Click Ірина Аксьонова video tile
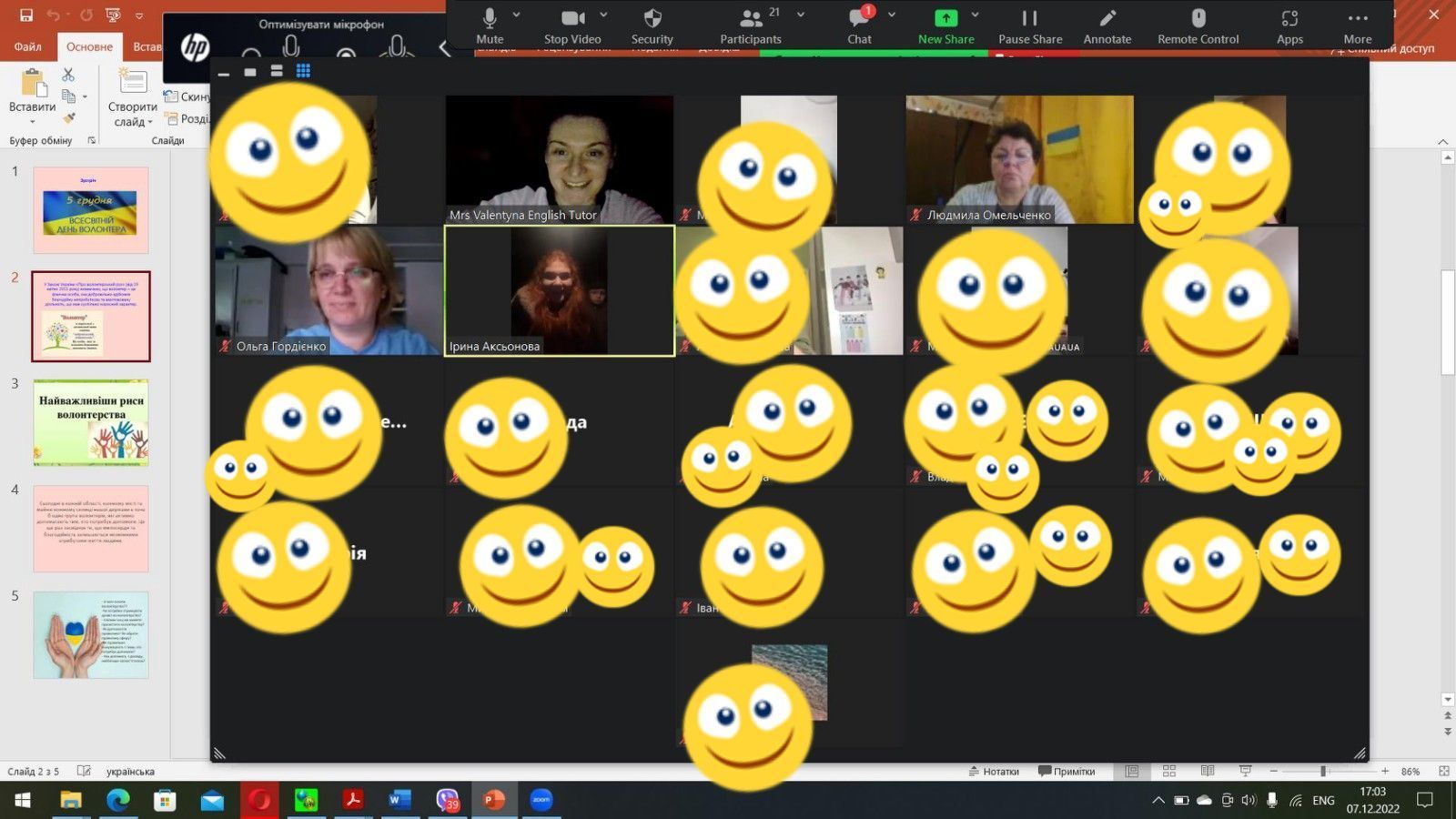 coord(560,290)
